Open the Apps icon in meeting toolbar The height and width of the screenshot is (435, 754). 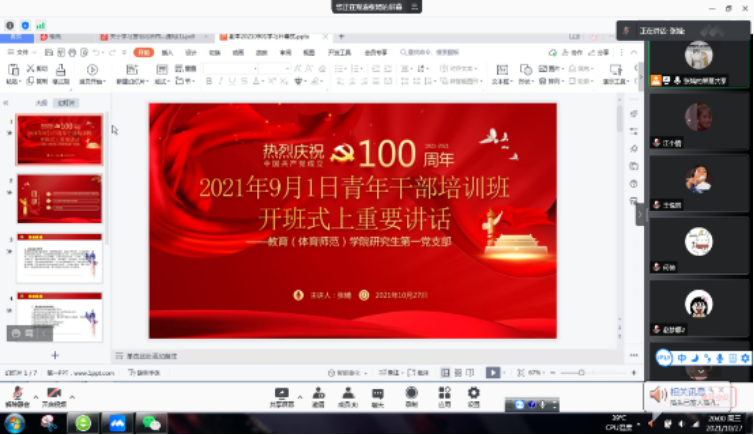443,395
